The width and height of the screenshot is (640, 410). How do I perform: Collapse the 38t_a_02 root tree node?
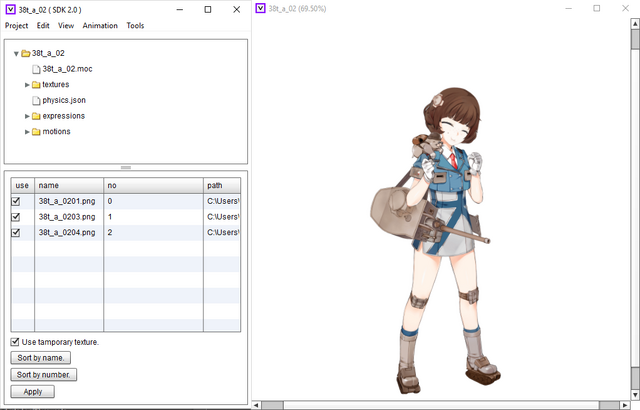click(16, 53)
